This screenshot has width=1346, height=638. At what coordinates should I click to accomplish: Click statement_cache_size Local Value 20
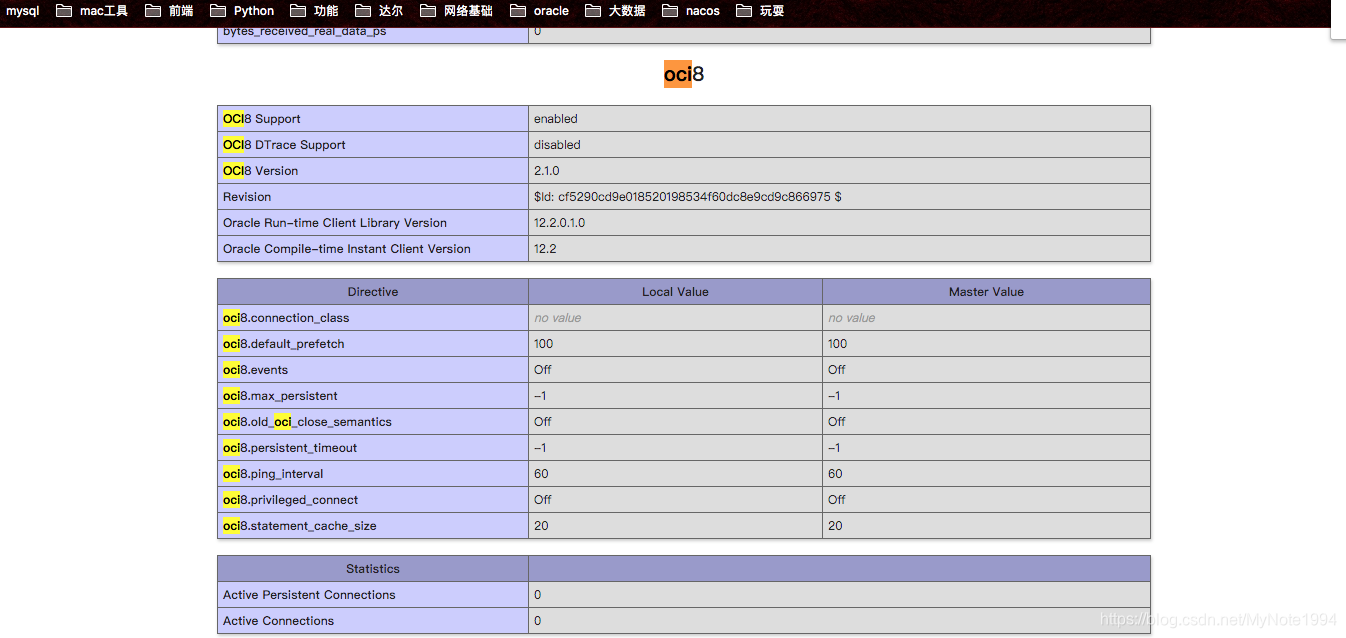tap(541, 526)
